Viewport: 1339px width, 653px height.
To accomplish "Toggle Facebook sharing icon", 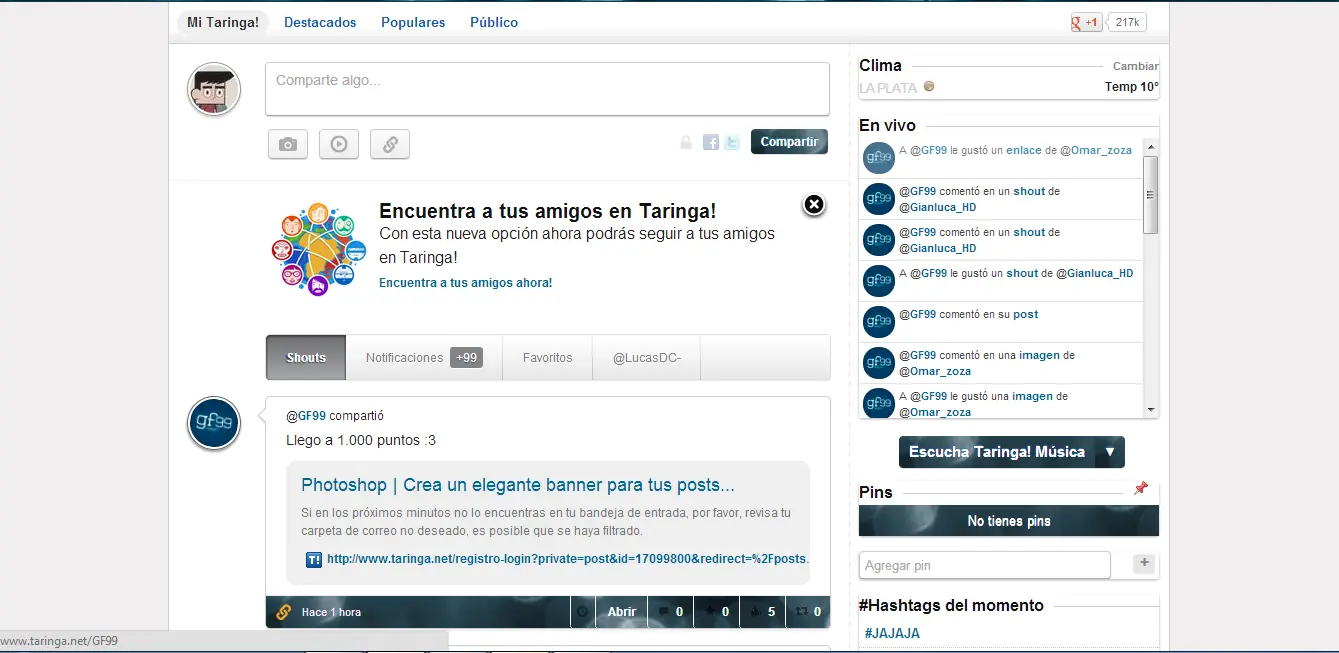I will pos(711,142).
